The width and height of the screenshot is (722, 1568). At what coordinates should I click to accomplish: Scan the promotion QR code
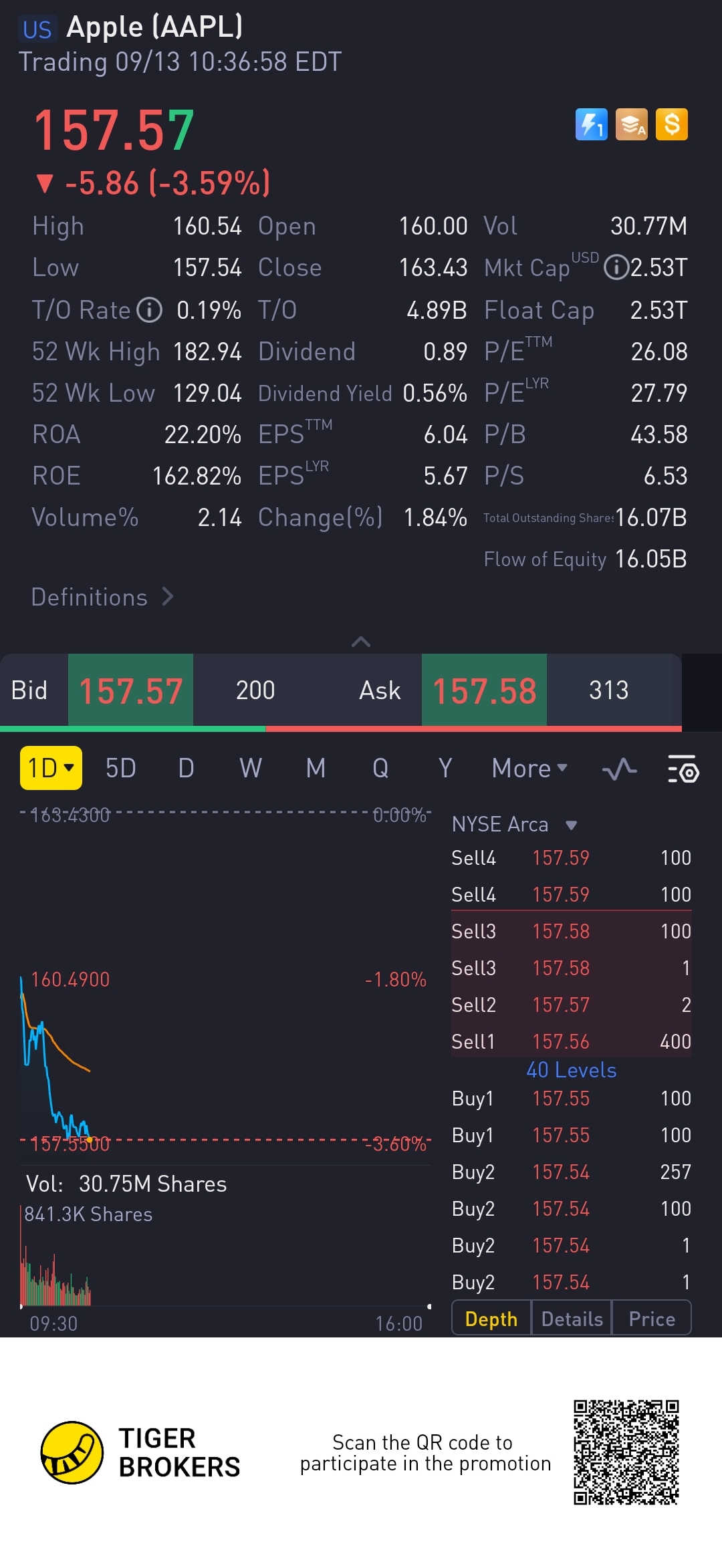(x=626, y=1452)
